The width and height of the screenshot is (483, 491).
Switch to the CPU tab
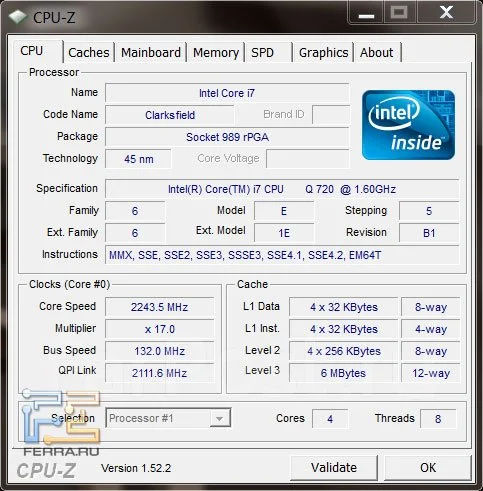coord(37,51)
